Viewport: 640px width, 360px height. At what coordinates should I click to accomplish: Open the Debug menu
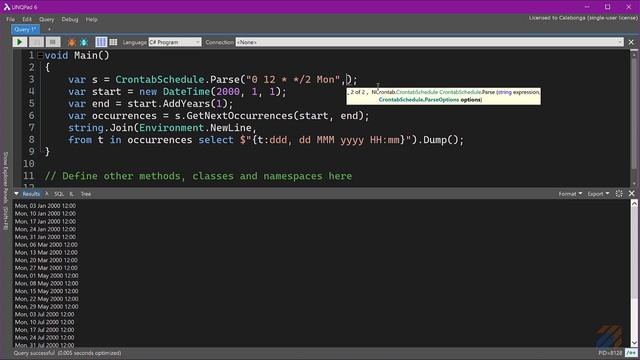point(70,19)
